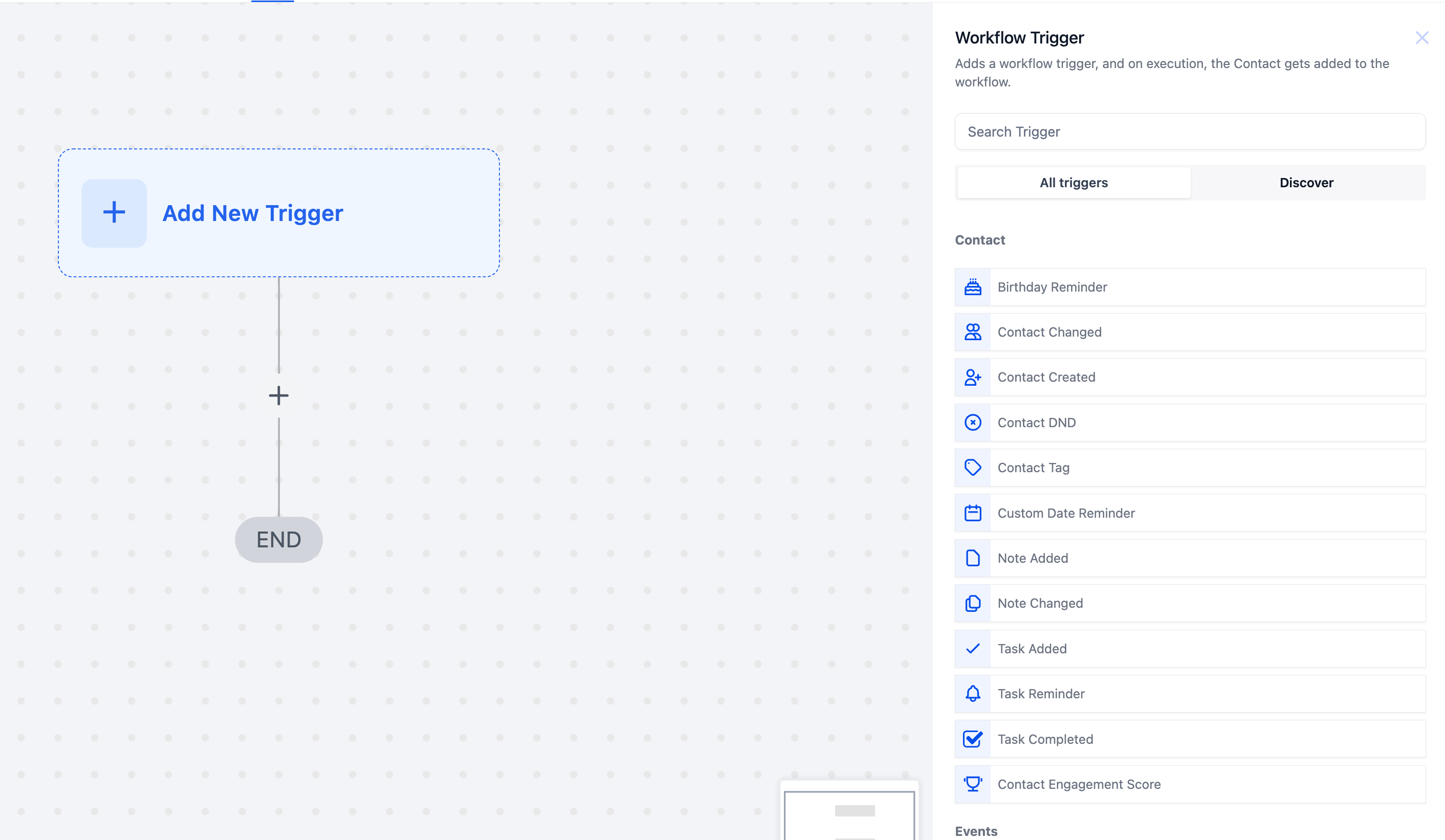Choose the Note Changed trigger text
Image resolution: width=1445 pixels, height=840 pixels.
point(1040,603)
